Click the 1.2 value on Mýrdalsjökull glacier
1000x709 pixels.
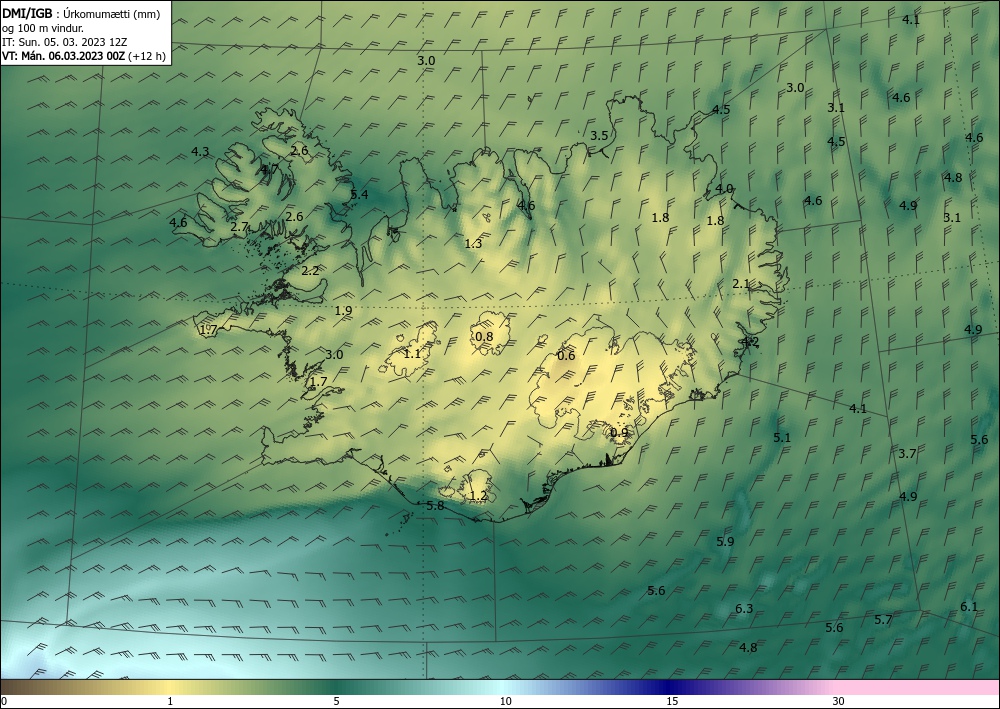point(478,496)
